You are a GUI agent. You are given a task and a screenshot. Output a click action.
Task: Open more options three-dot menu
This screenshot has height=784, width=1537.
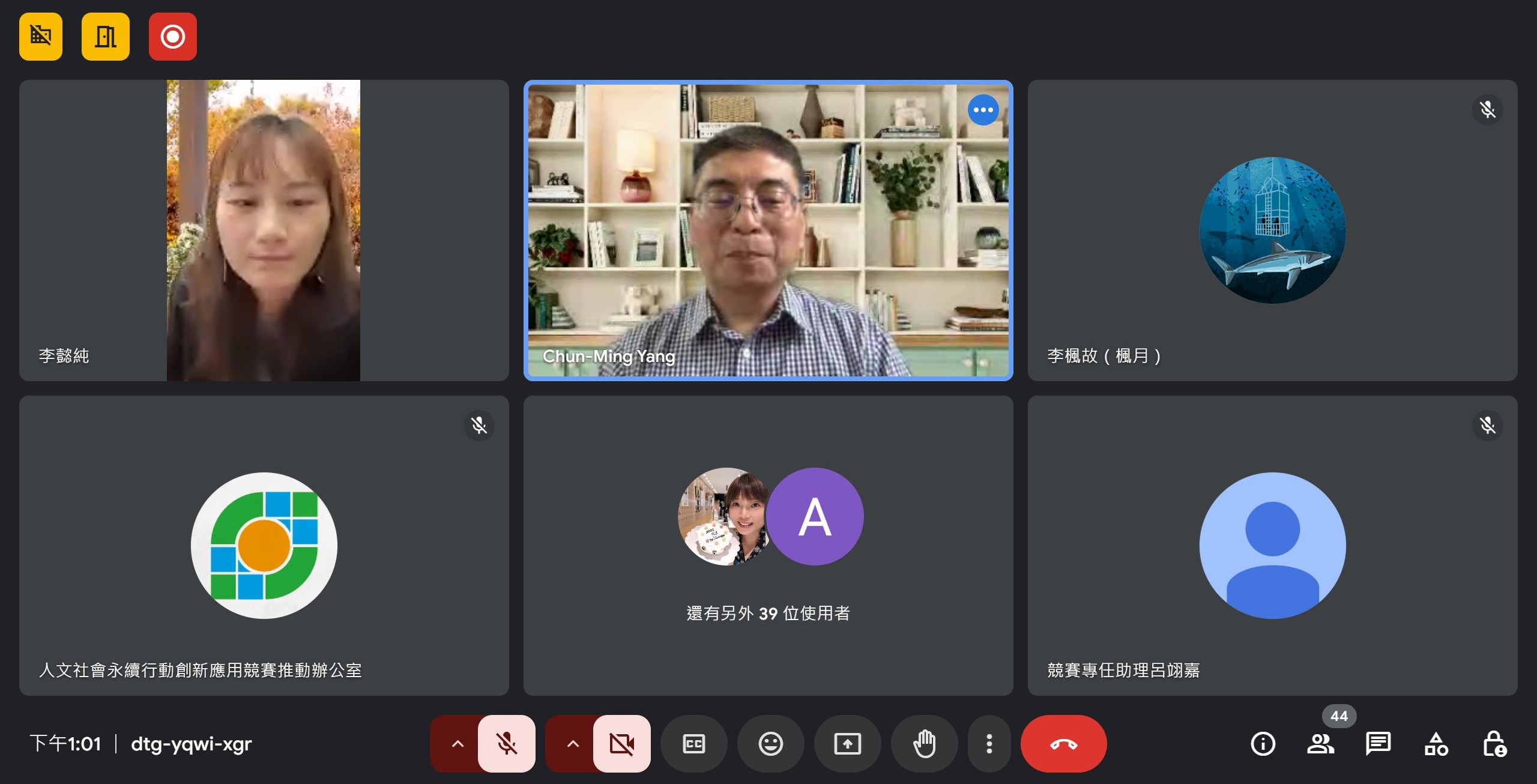pos(989,744)
